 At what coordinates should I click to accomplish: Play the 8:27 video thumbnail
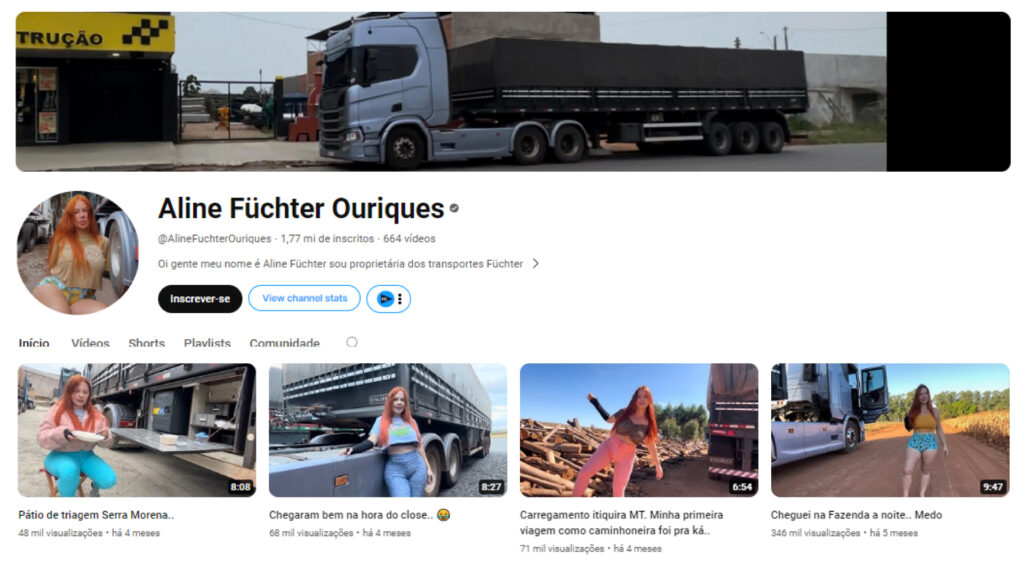click(x=388, y=430)
